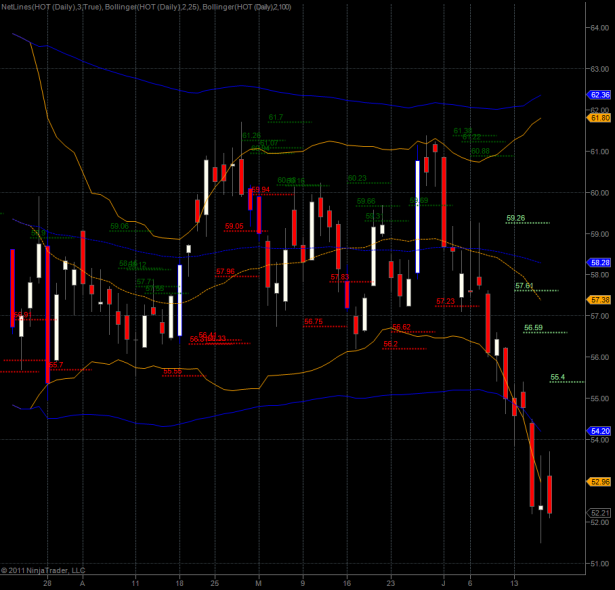Click the blue 58.28 price marker
Viewport: 615px width, 590px height.
click(600, 263)
